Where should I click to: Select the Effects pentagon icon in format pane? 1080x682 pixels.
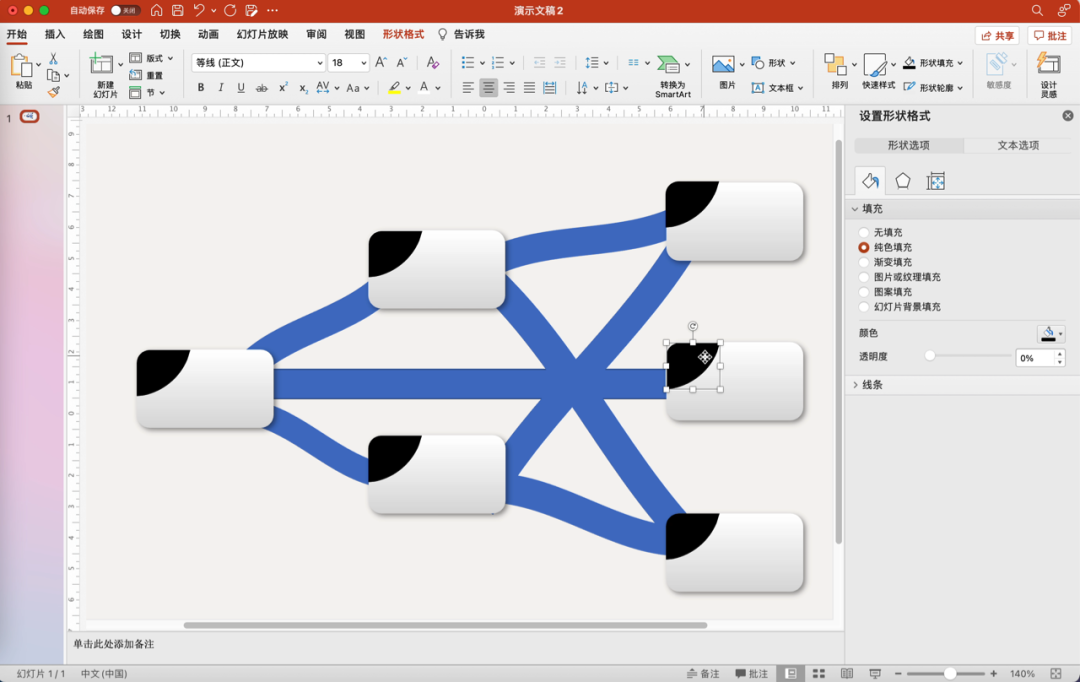902,181
